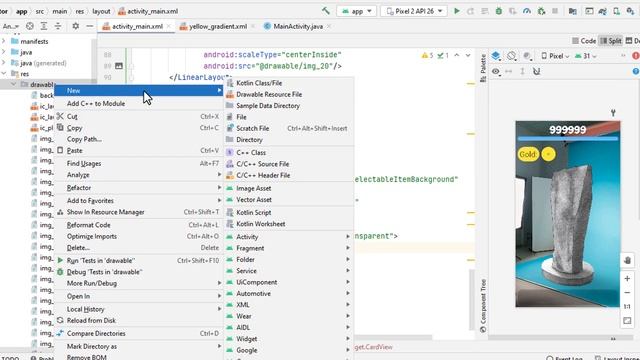The width and height of the screenshot is (640, 360).
Task: Expand the manifests folder
Action: [x=4, y=41]
